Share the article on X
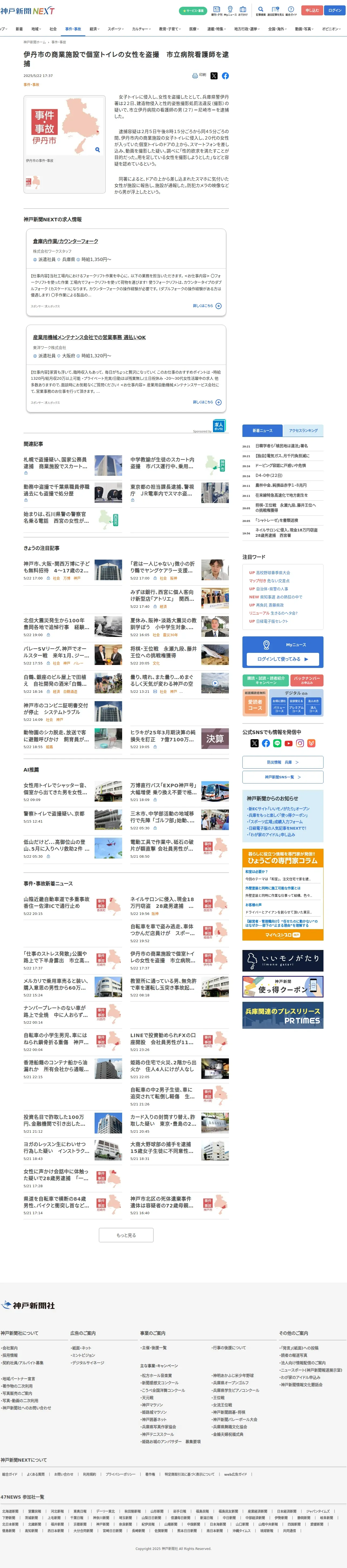 214,76
